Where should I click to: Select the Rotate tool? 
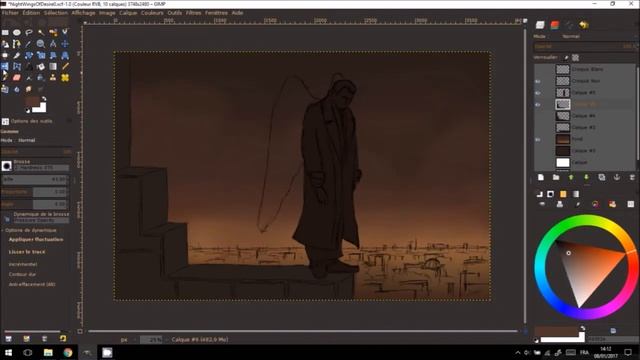(29, 55)
